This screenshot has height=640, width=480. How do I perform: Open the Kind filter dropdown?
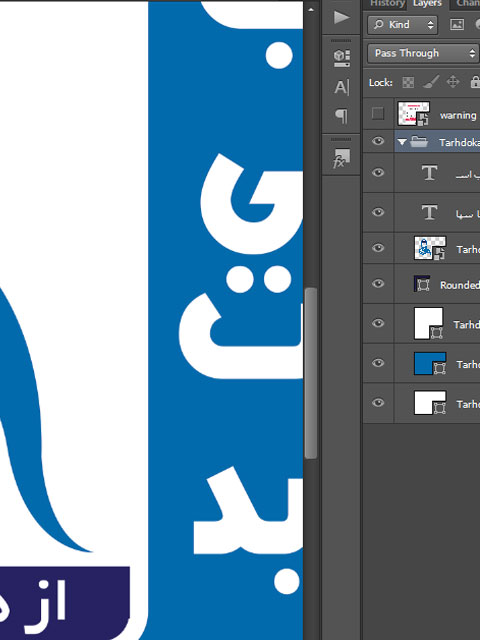point(402,25)
